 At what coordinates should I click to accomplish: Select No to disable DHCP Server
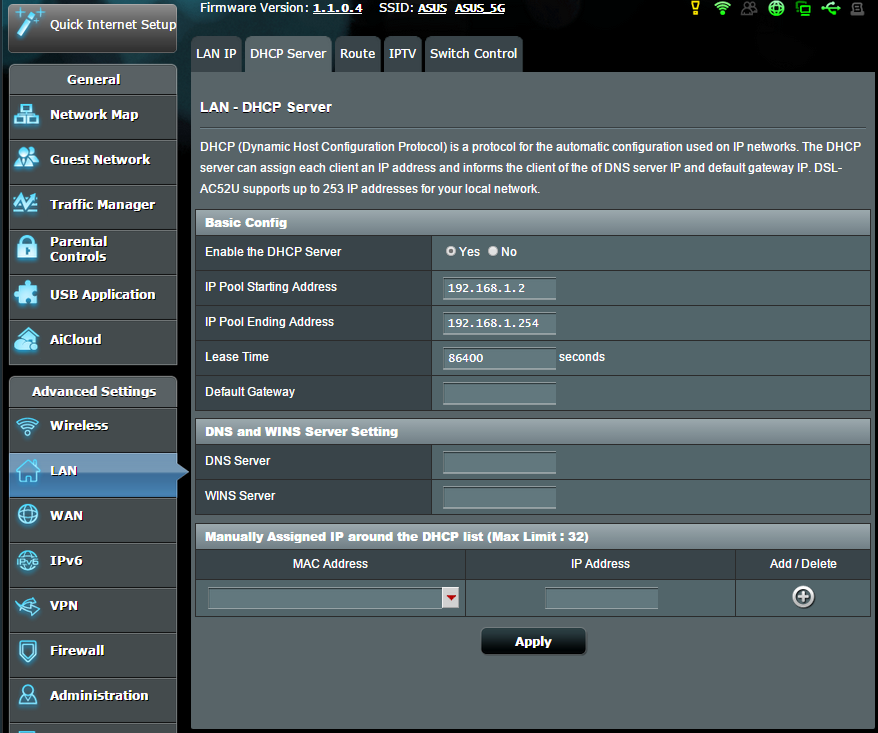pyautogui.click(x=493, y=251)
